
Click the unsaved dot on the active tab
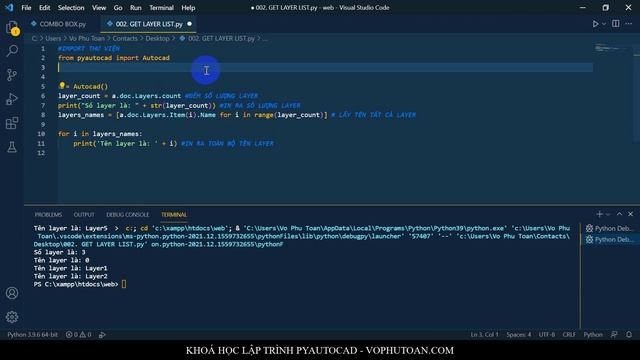(x=189, y=24)
